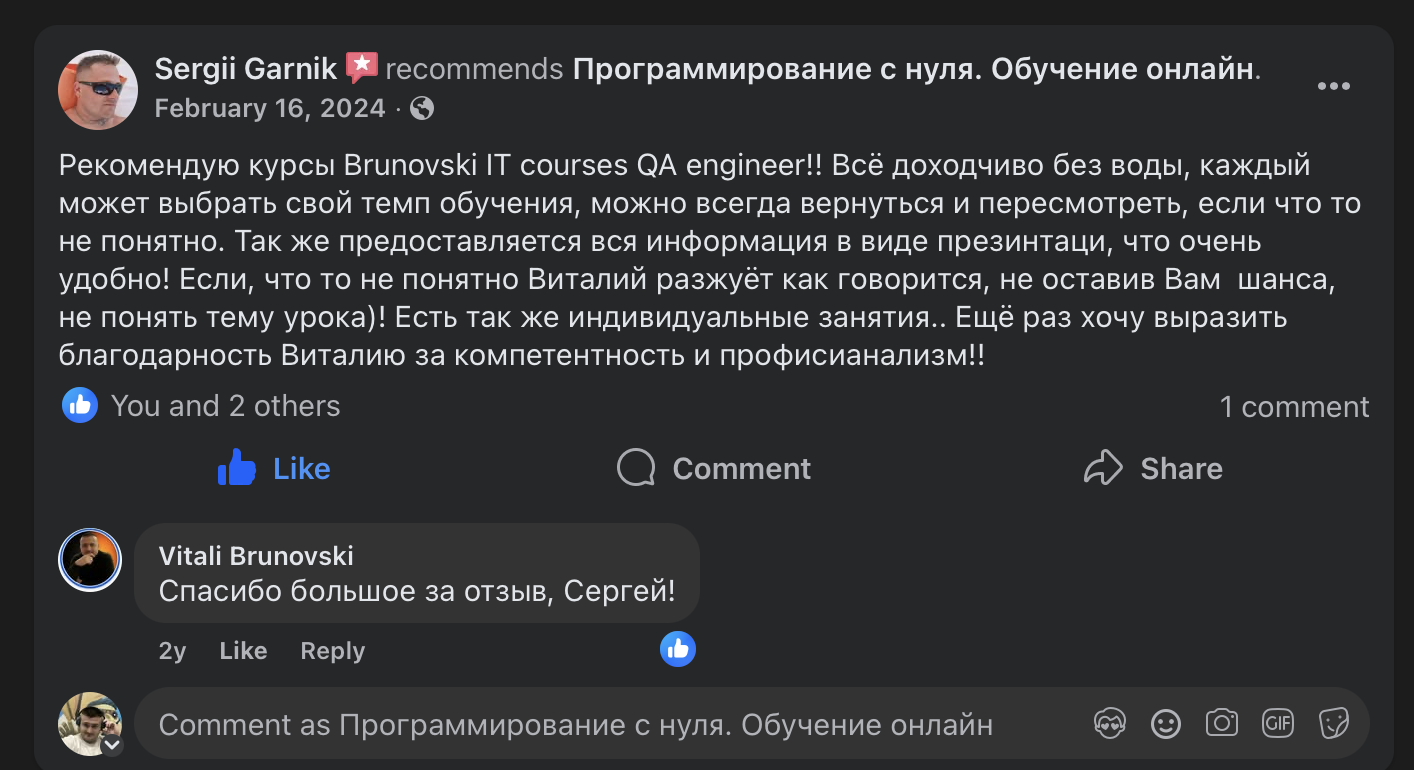The width and height of the screenshot is (1414, 770).
Task: View the post's 1 comment link
Action: (1295, 405)
